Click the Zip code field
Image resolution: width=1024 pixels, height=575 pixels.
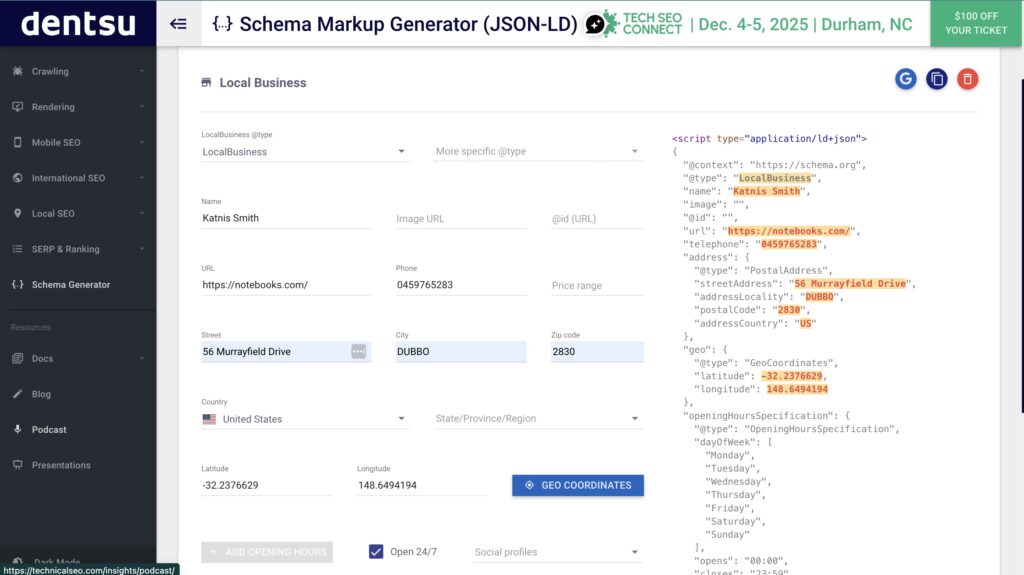[597, 352]
